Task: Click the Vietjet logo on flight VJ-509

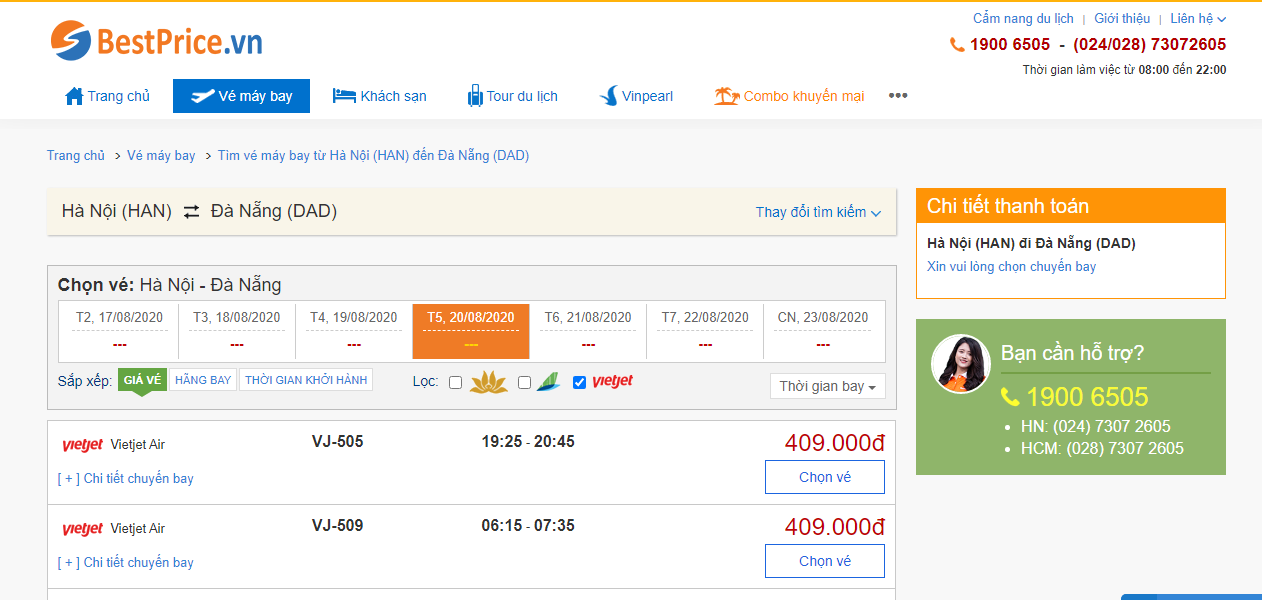Action: pos(82,529)
